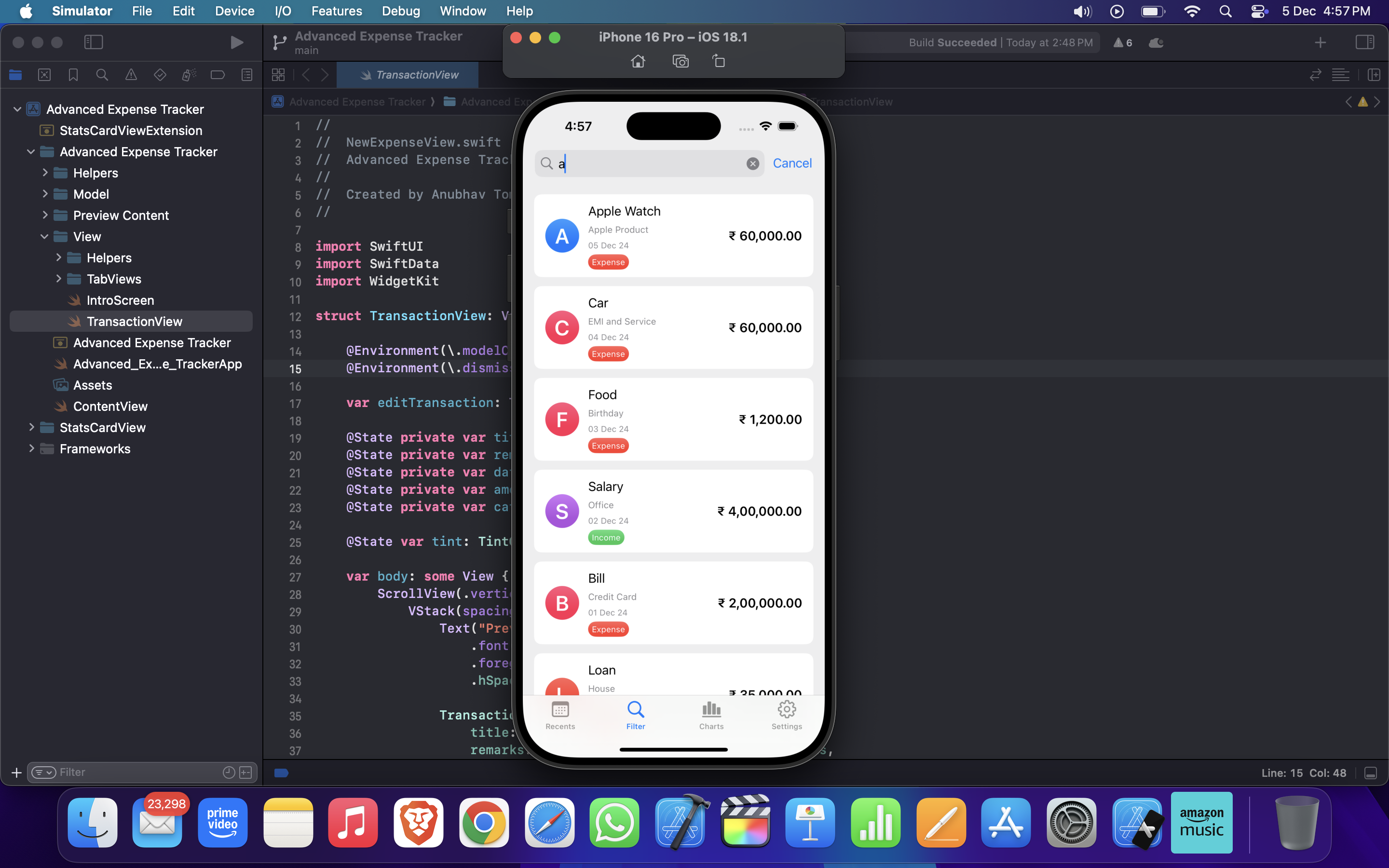This screenshot has height=868, width=1389.
Task: Run the app with the Play button
Action: pyautogui.click(x=236, y=42)
